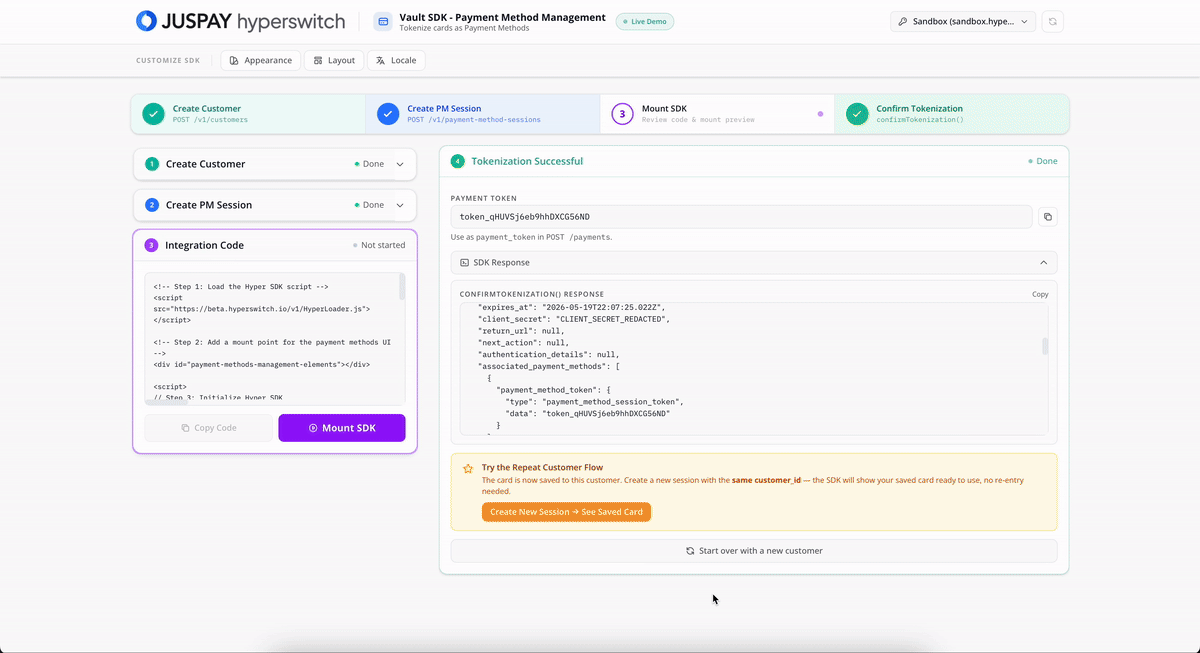The width and height of the screenshot is (1200, 653).
Task: Click the "payment_method_session_token" JSON value
Action: [x=612, y=402]
